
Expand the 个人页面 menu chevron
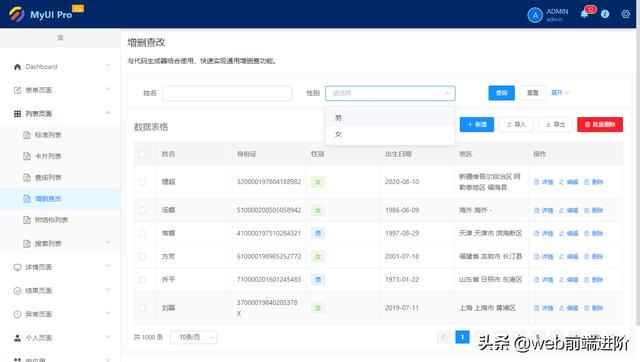click(x=108, y=337)
